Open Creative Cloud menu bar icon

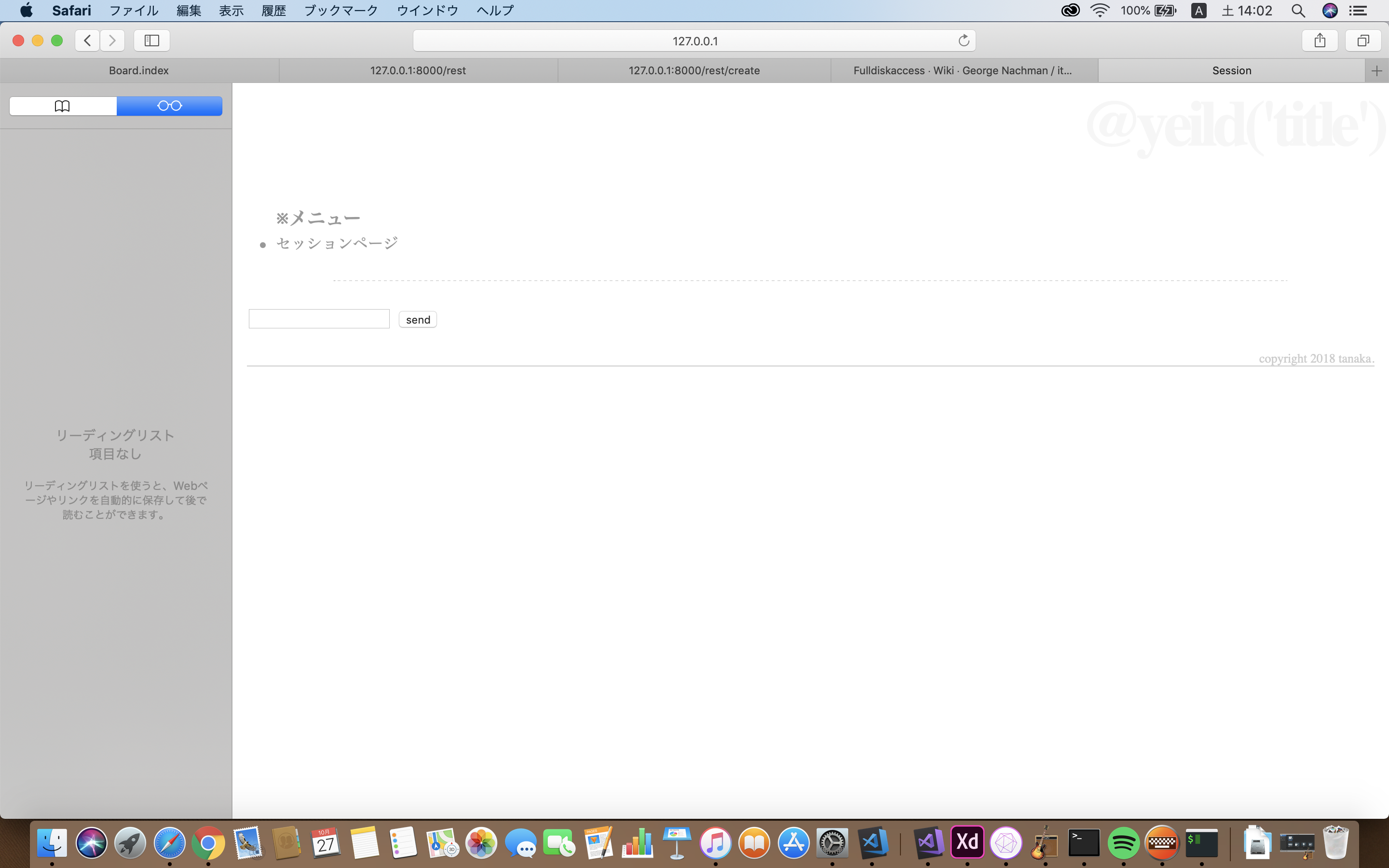(1071, 10)
